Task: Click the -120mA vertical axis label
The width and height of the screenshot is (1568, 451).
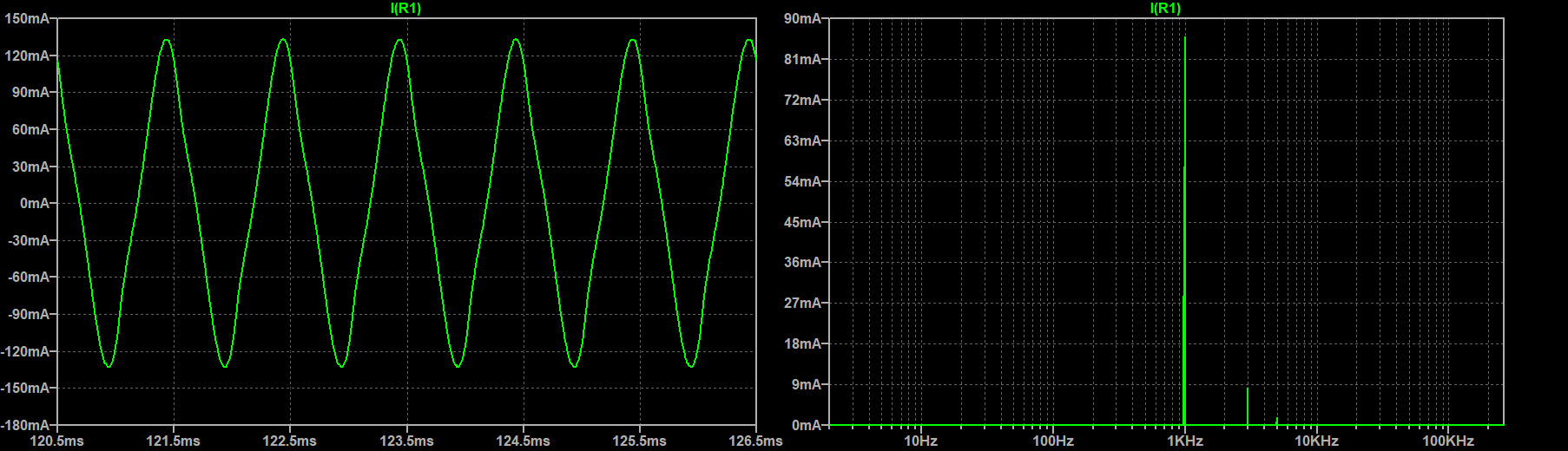Action: (26, 351)
